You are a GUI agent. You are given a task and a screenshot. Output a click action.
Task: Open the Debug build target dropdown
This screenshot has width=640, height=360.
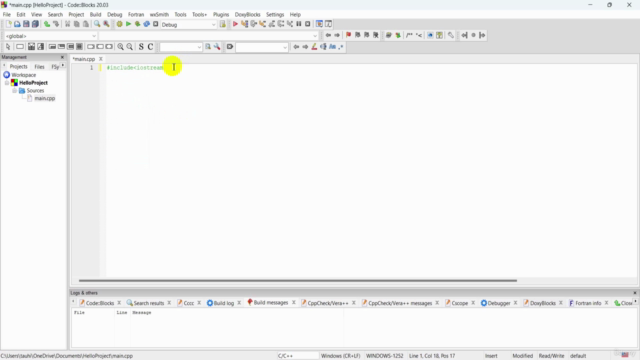coord(188,24)
